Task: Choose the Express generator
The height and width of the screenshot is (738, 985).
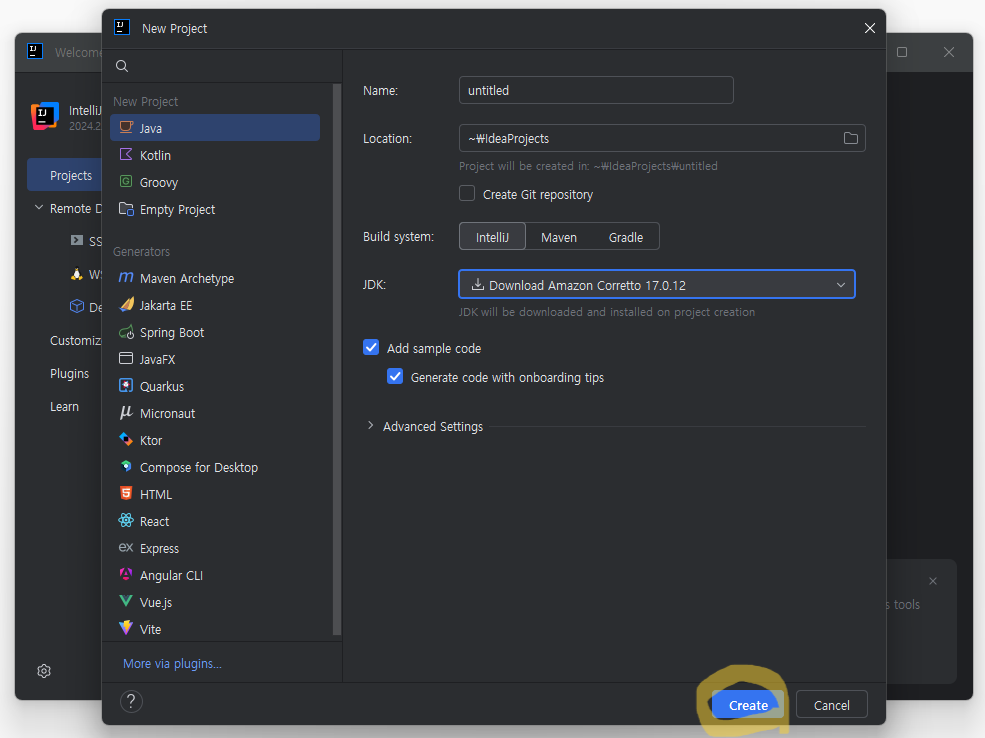Action: [215, 548]
